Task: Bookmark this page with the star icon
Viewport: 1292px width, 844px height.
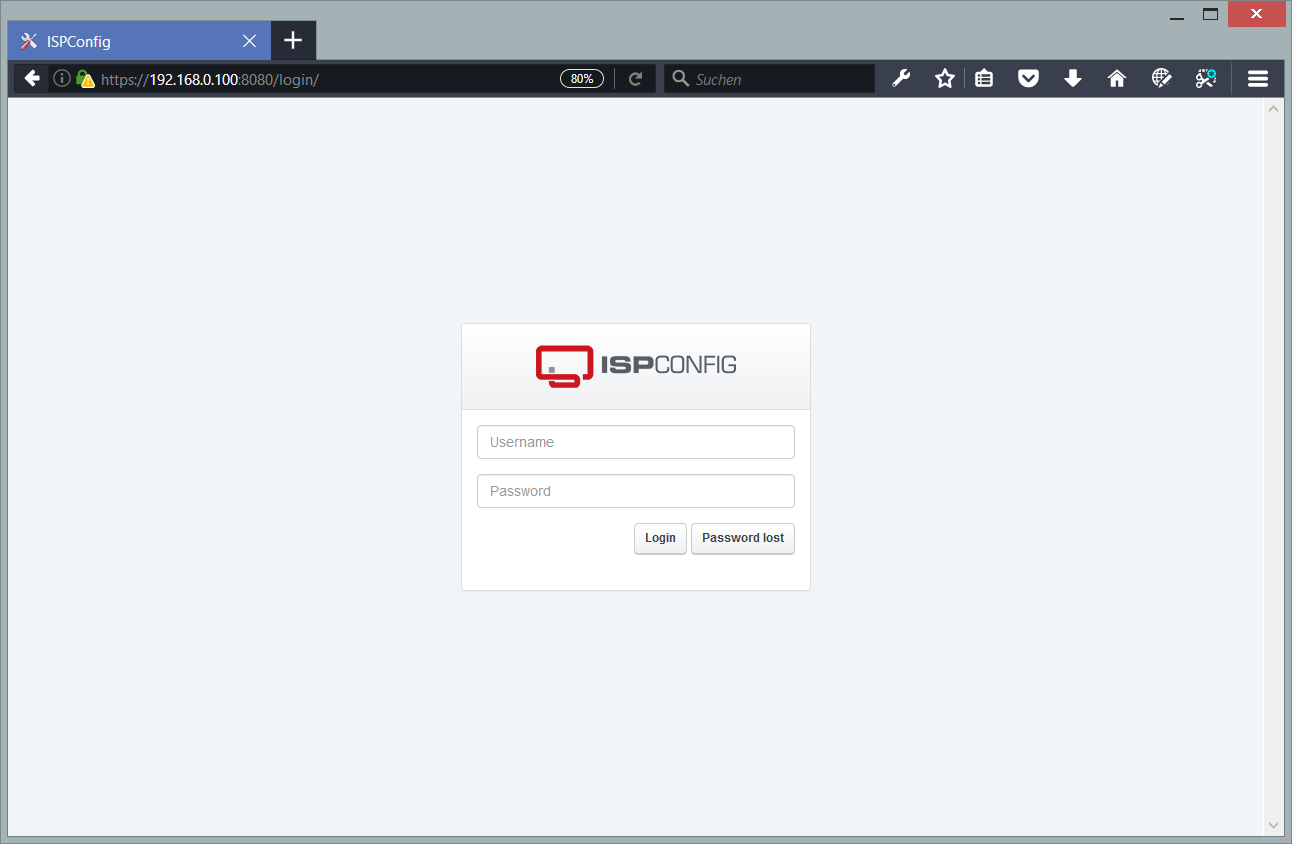Action: (x=945, y=78)
